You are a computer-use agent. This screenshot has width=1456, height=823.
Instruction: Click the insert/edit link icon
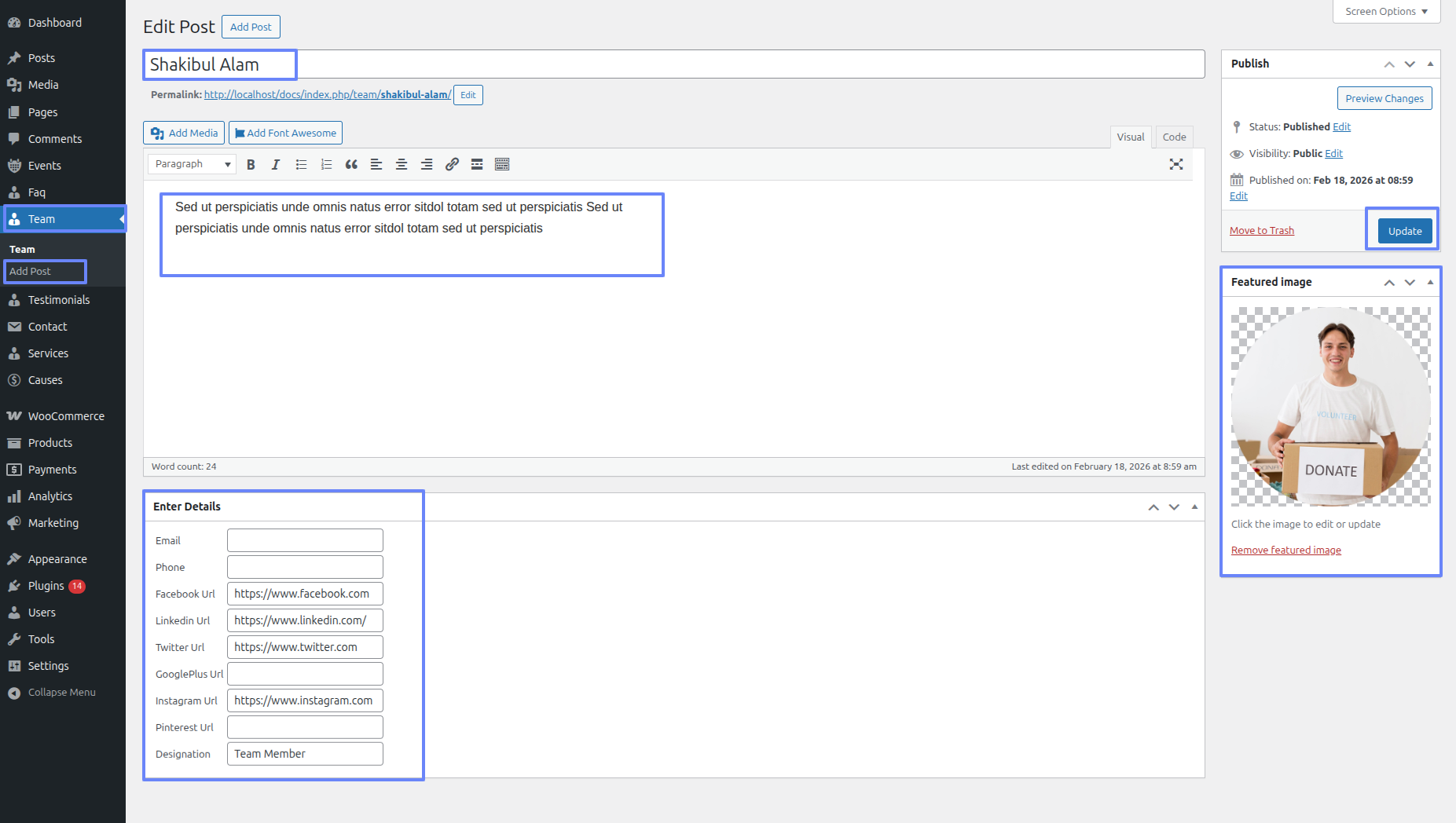452,164
